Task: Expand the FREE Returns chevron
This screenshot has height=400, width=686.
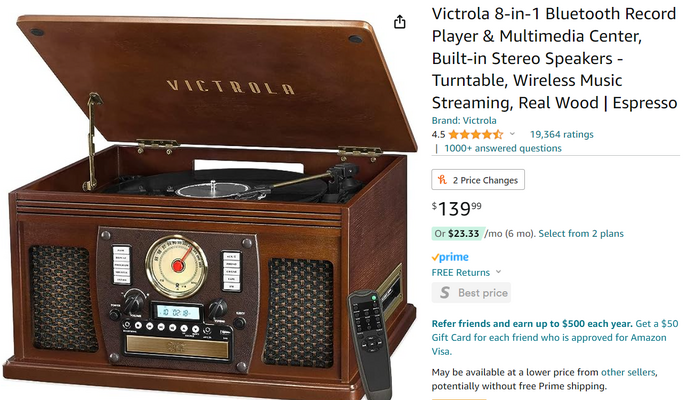Action: pyautogui.click(x=498, y=272)
